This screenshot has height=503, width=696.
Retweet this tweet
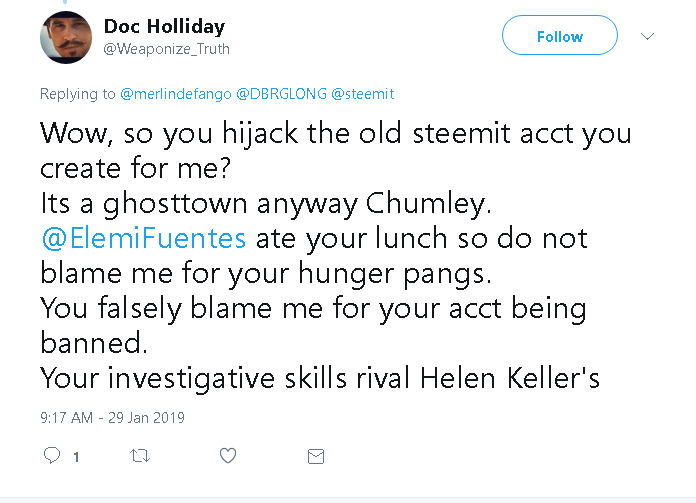[x=139, y=456]
